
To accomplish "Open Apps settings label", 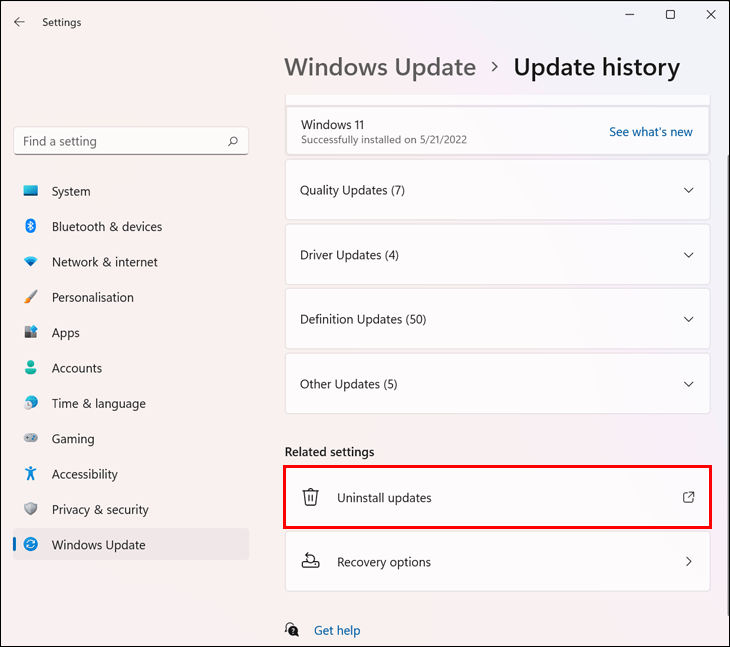I will (x=66, y=333).
